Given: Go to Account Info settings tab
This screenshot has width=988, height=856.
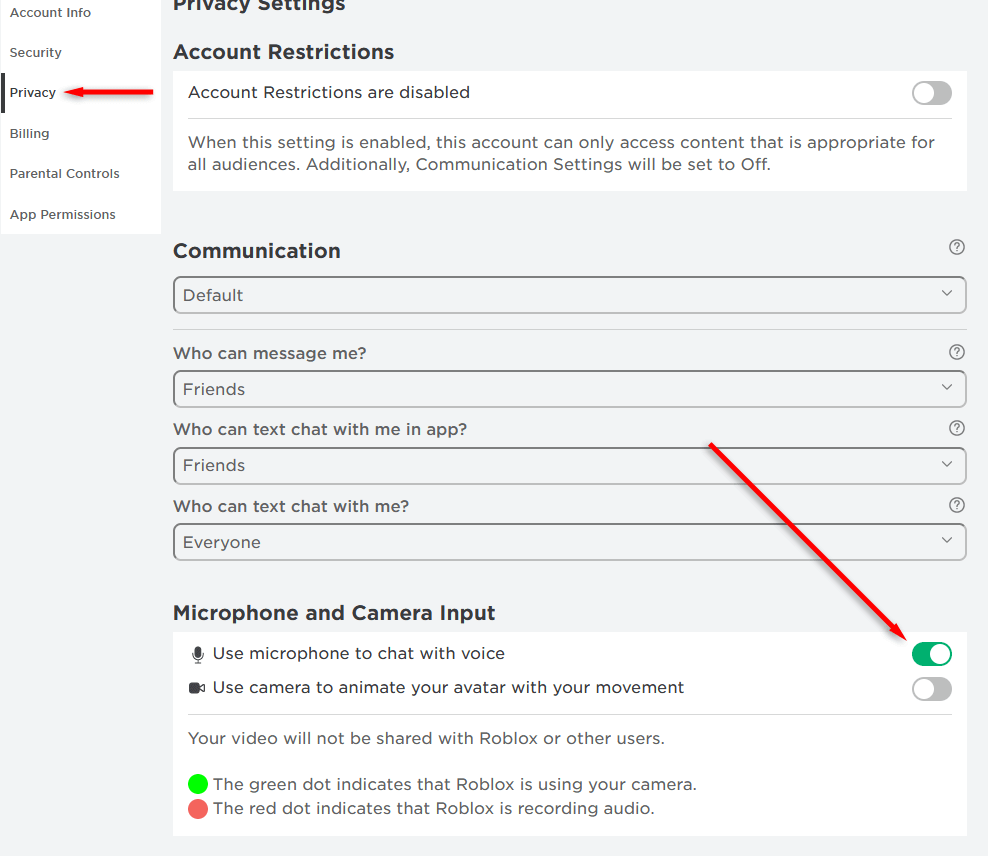Looking at the screenshot, I should point(50,13).
